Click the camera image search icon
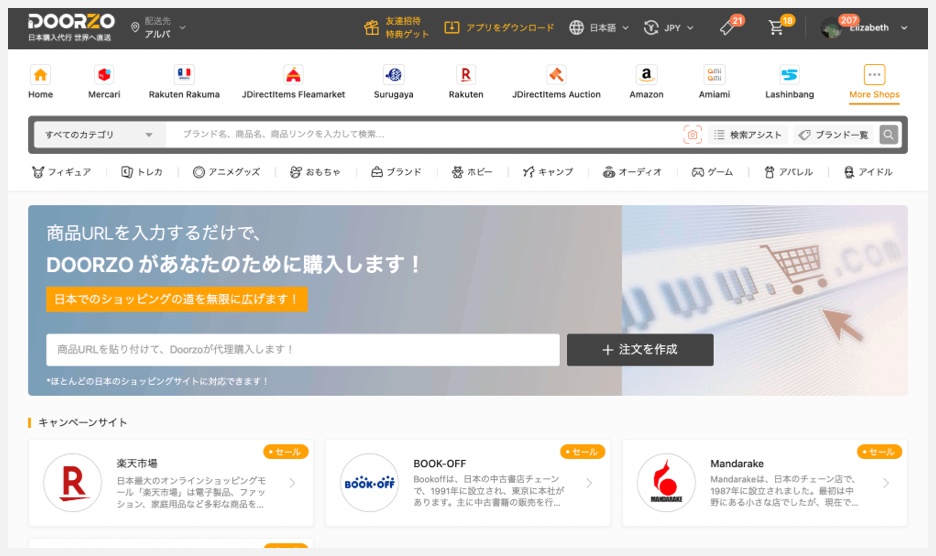The width and height of the screenshot is (936, 556). (692, 134)
